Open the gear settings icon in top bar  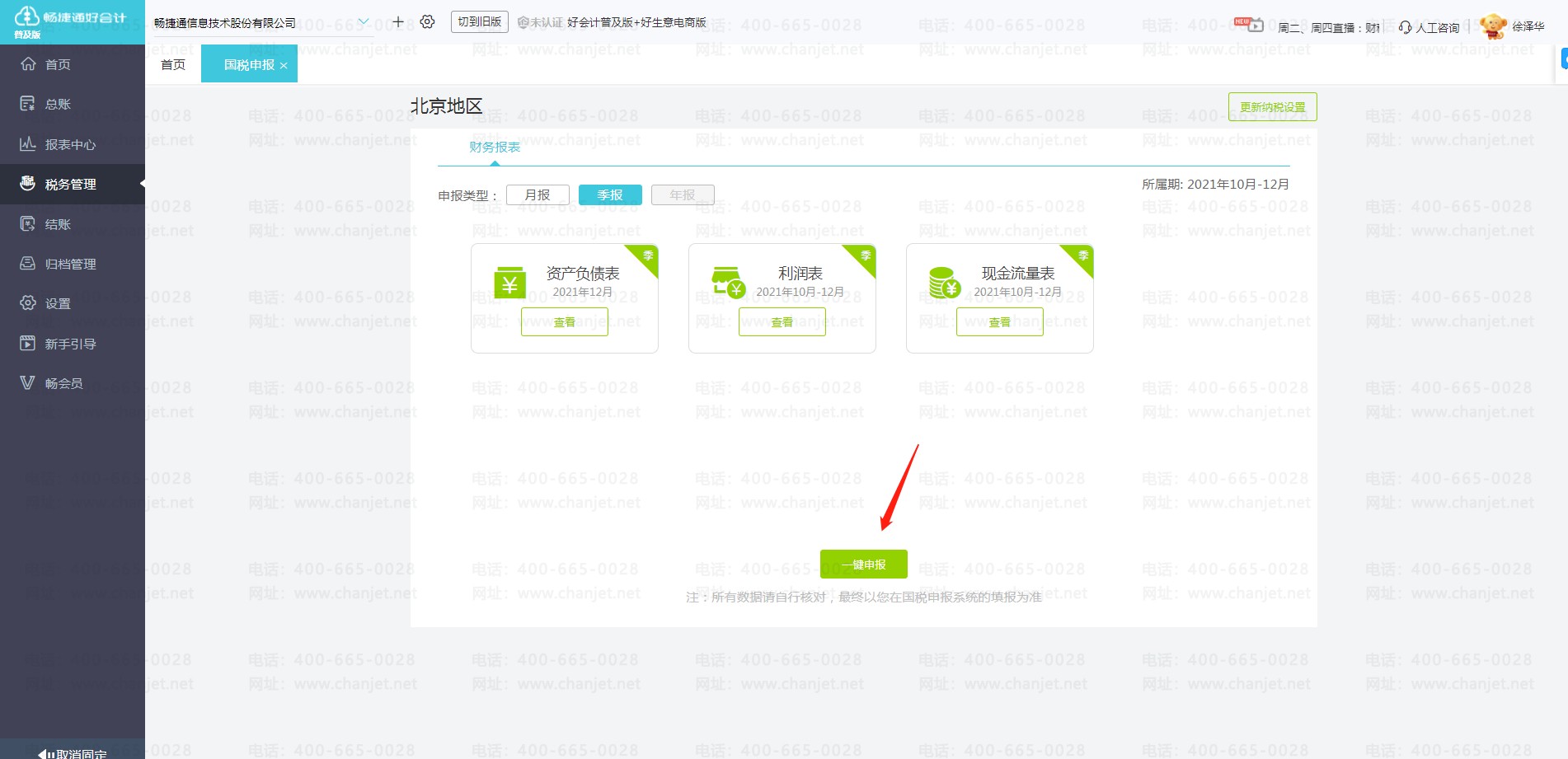(x=427, y=22)
